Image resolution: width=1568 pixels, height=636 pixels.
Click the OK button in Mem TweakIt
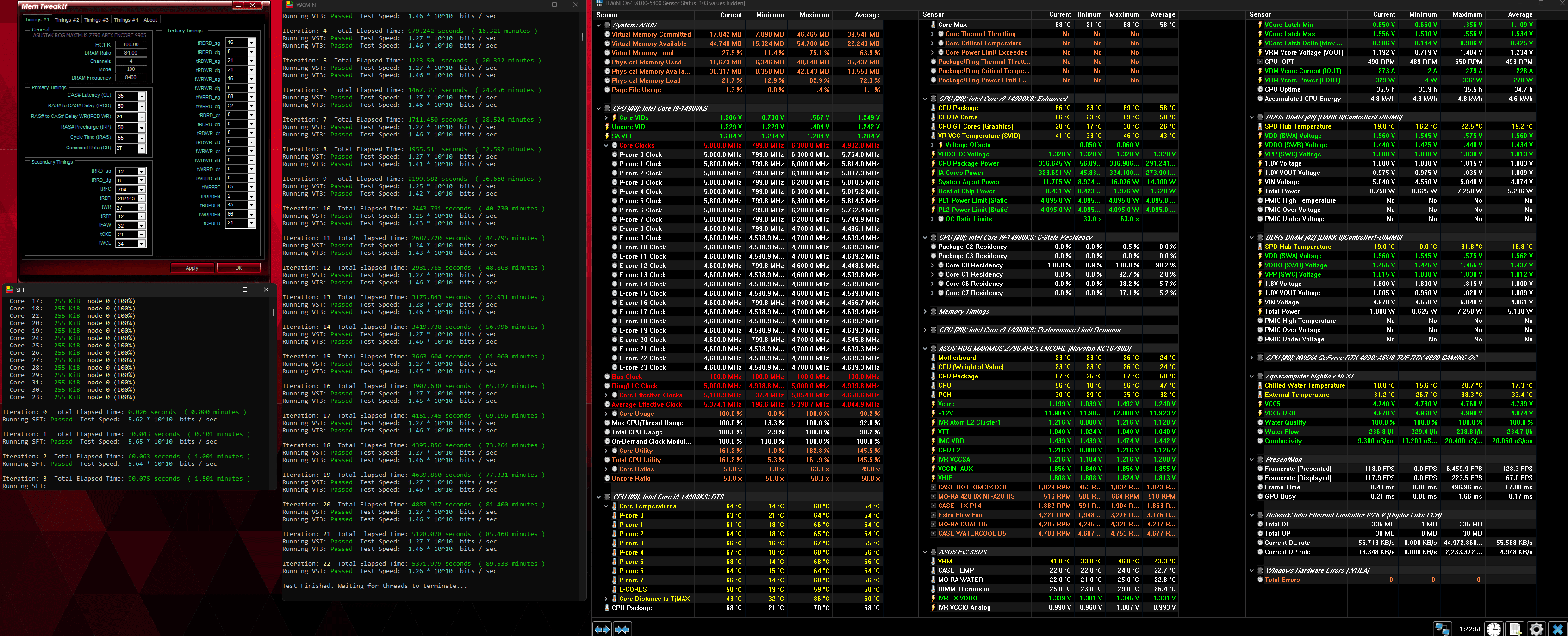click(x=239, y=268)
